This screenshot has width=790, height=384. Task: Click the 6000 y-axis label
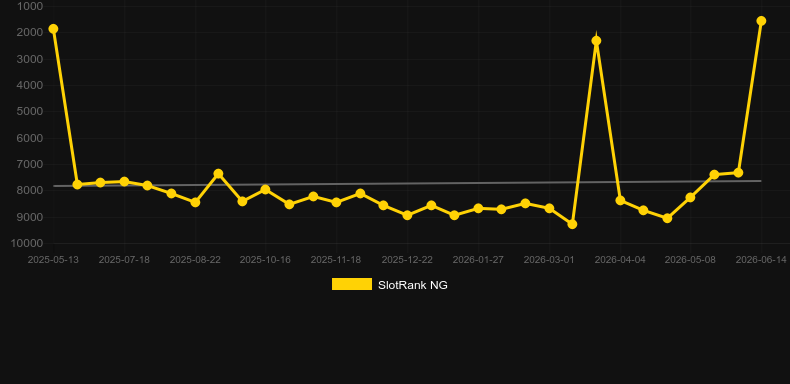[x=30, y=138]
